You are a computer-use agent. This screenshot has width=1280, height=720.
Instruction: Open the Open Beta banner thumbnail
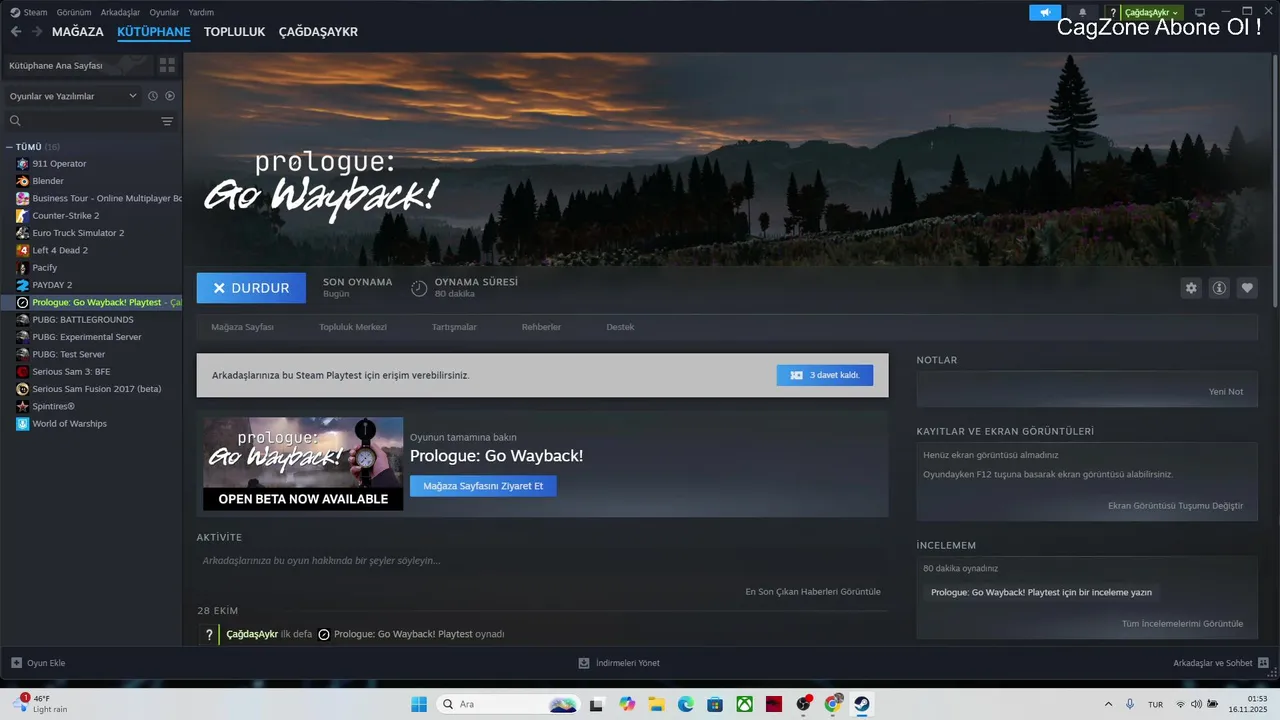click(303, 464)
